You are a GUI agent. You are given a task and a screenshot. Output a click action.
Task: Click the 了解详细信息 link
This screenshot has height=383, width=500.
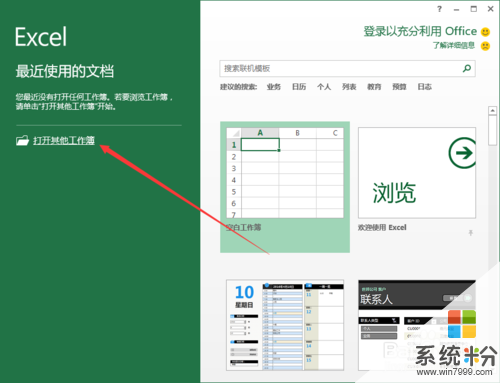454,45
